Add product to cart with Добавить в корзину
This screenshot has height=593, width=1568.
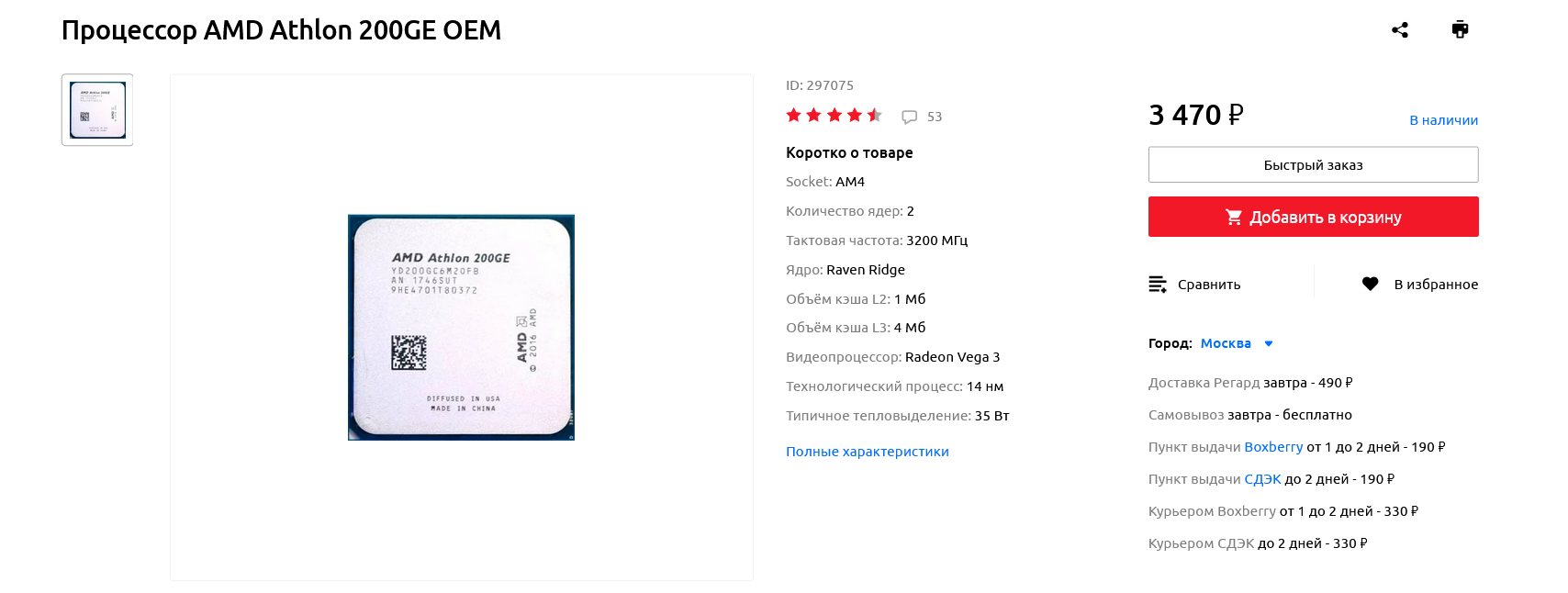tap(1313, 217)
